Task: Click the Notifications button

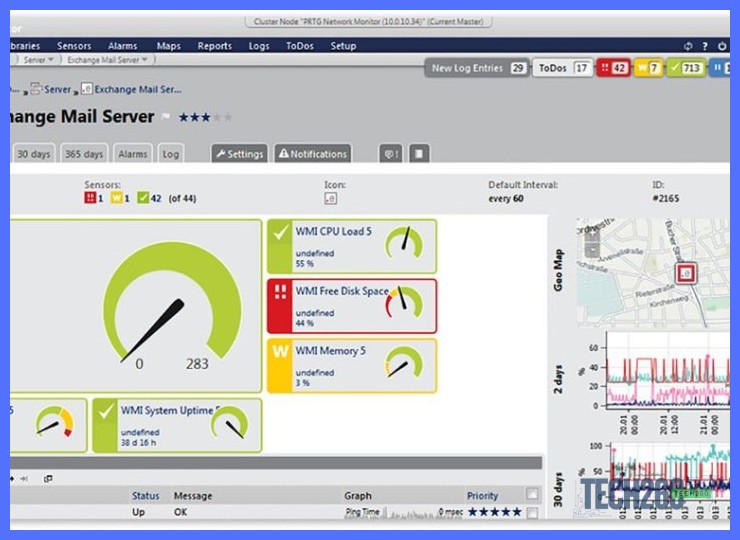Action: click(313, 154)
